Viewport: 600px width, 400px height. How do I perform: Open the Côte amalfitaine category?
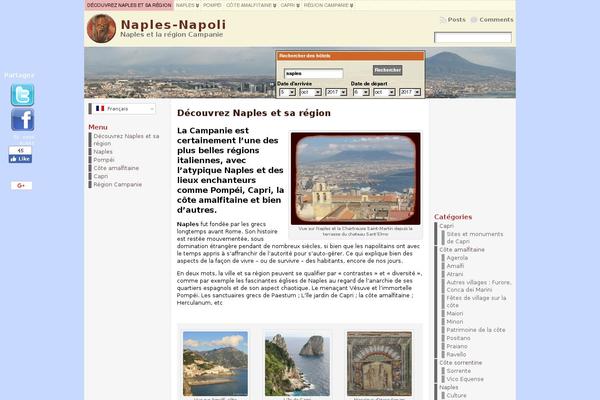[461, 250]
